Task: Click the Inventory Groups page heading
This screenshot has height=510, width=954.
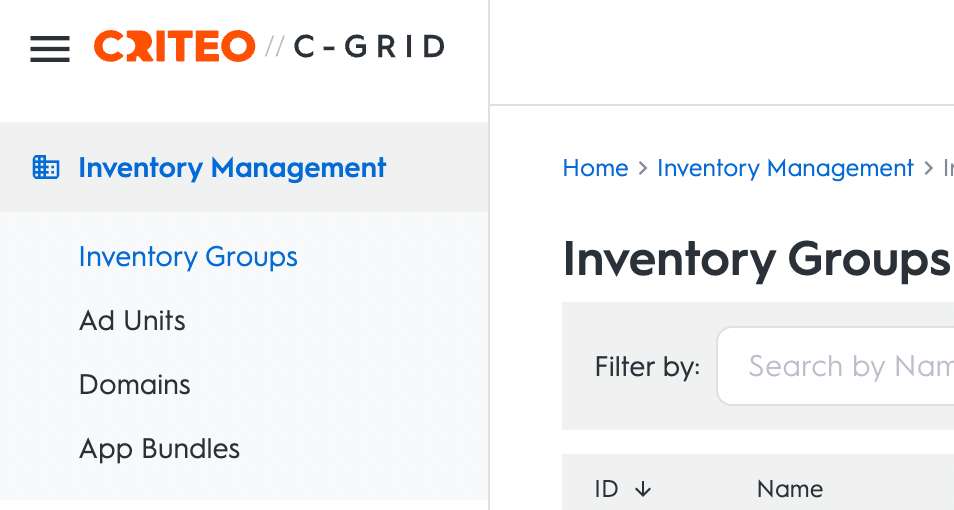Action: (x=756, y=260)
